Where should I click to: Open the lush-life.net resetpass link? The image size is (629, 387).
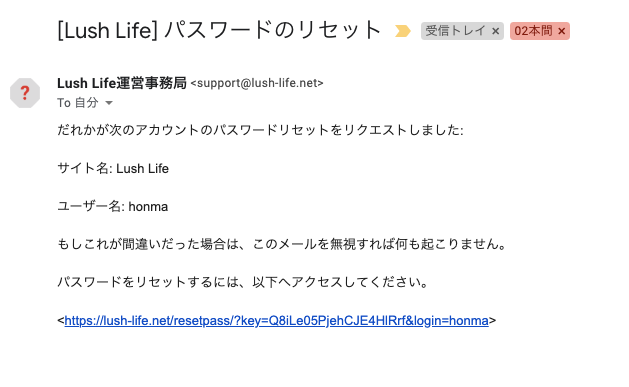pos(276,320)
